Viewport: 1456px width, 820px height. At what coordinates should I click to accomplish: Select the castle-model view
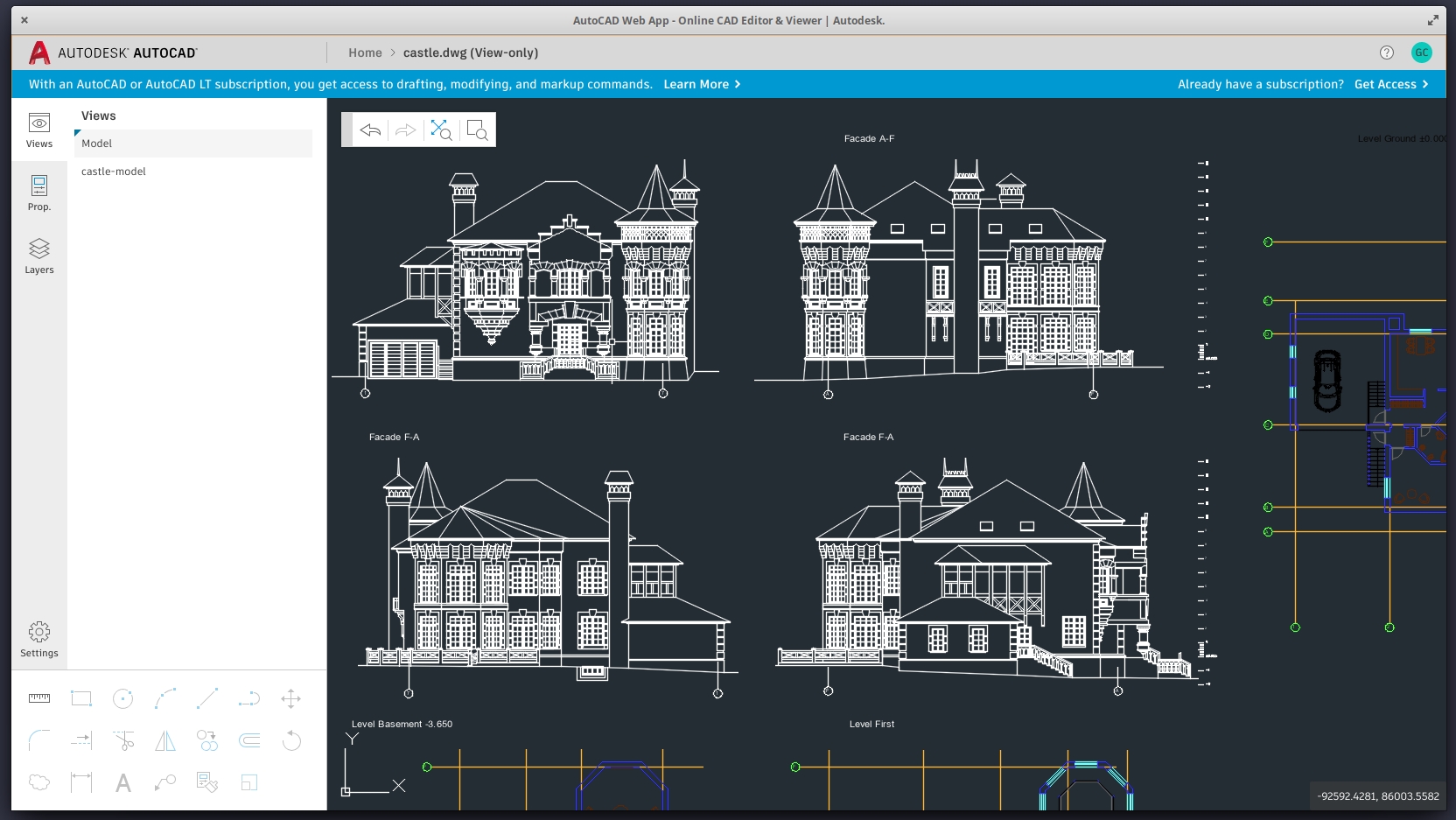tap(114, 171)
